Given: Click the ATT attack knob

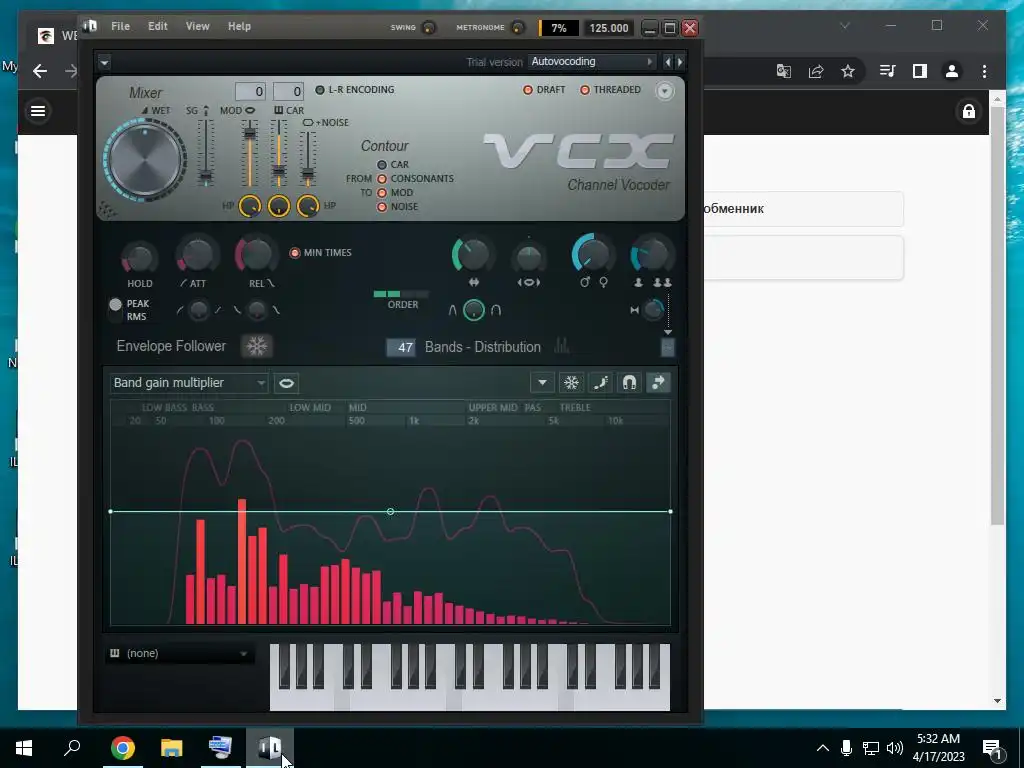Looking at the screenshot, I should pyautogui.click(x=197, y=255).
